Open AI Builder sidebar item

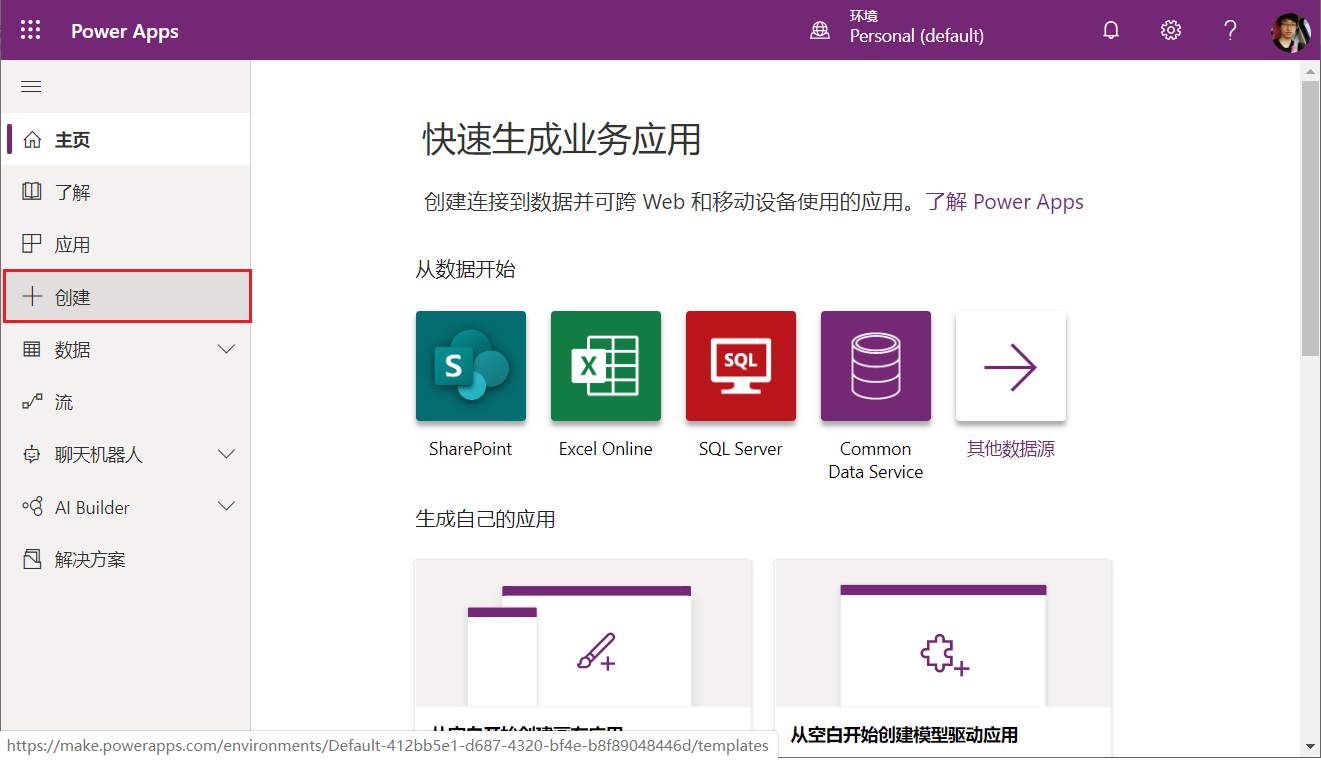(125, 507)
